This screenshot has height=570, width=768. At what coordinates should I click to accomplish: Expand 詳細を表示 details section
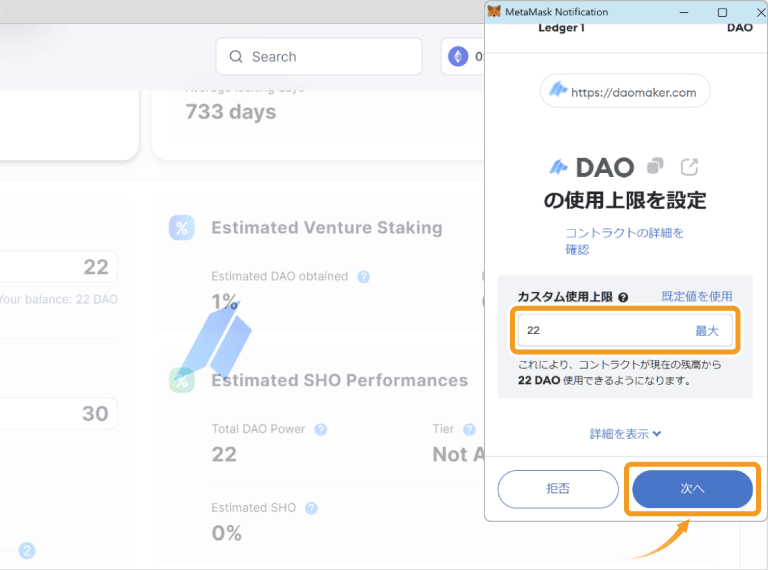point(625,434)
